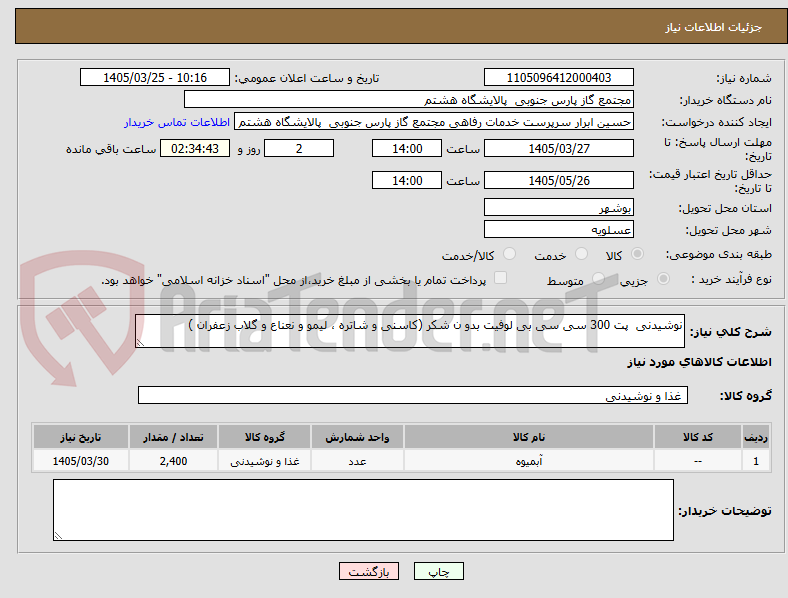Screen dimensions: 788x598
Task: Click the remaining days field showing 2
Action: (x=299, y=149)
